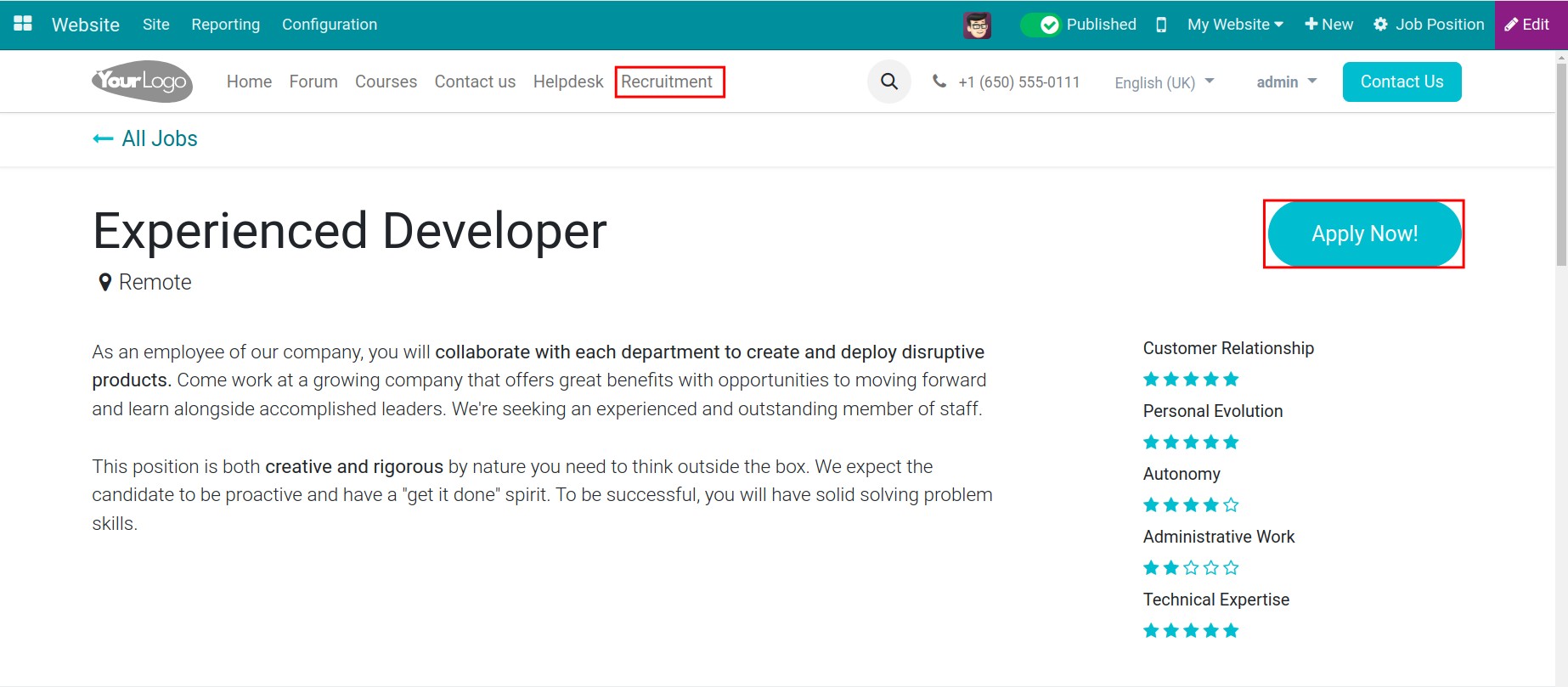Click the phone number +1 (650) 555-0111
This screenshot has height=687, width=1568.
[x=1019, y=82]
